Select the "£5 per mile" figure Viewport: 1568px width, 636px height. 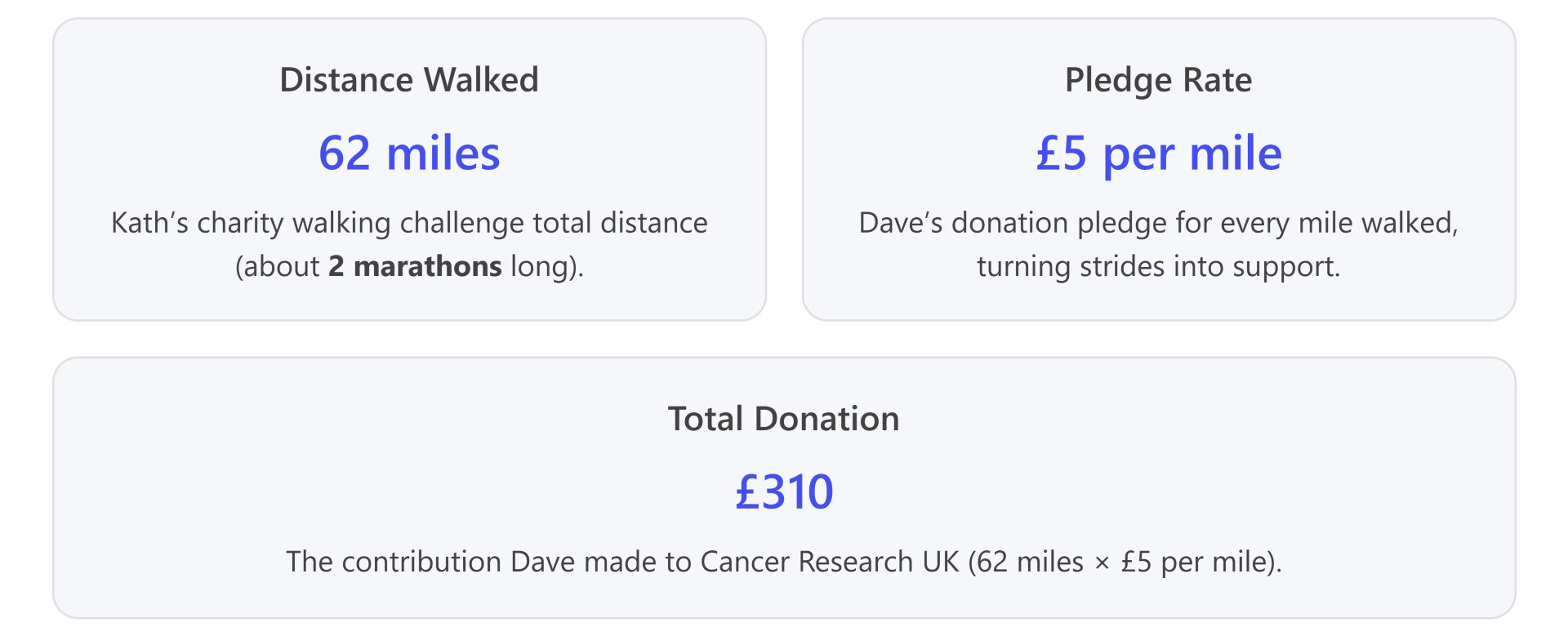pos(1158,153)
